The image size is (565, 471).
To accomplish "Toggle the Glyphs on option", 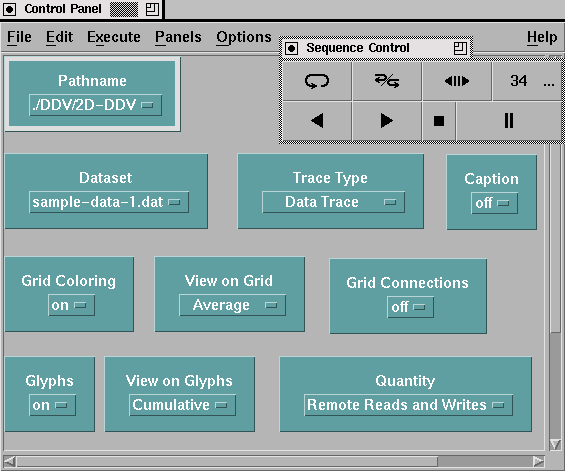I will pos(52,405).
